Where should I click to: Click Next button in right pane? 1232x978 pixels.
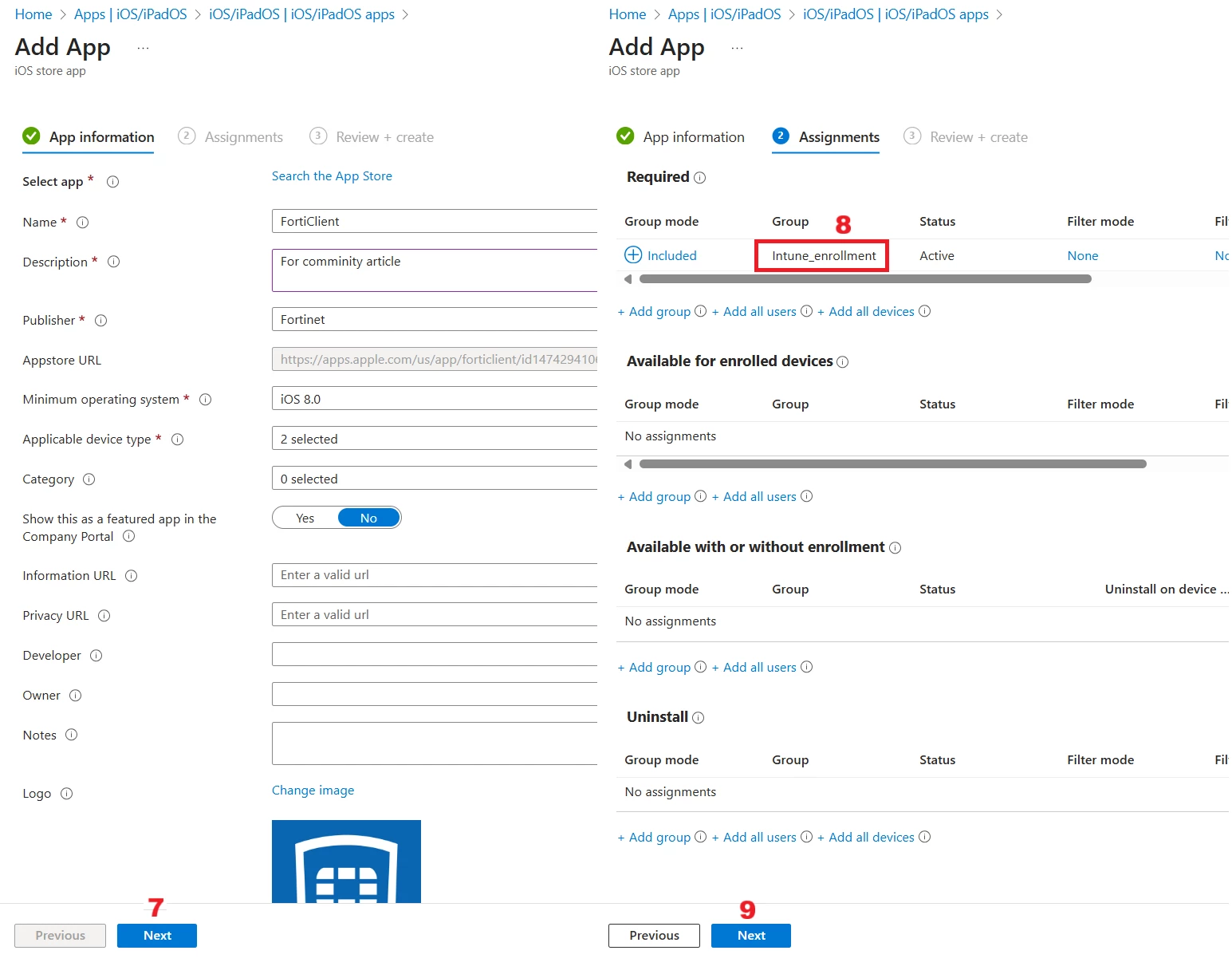[751, 936]
